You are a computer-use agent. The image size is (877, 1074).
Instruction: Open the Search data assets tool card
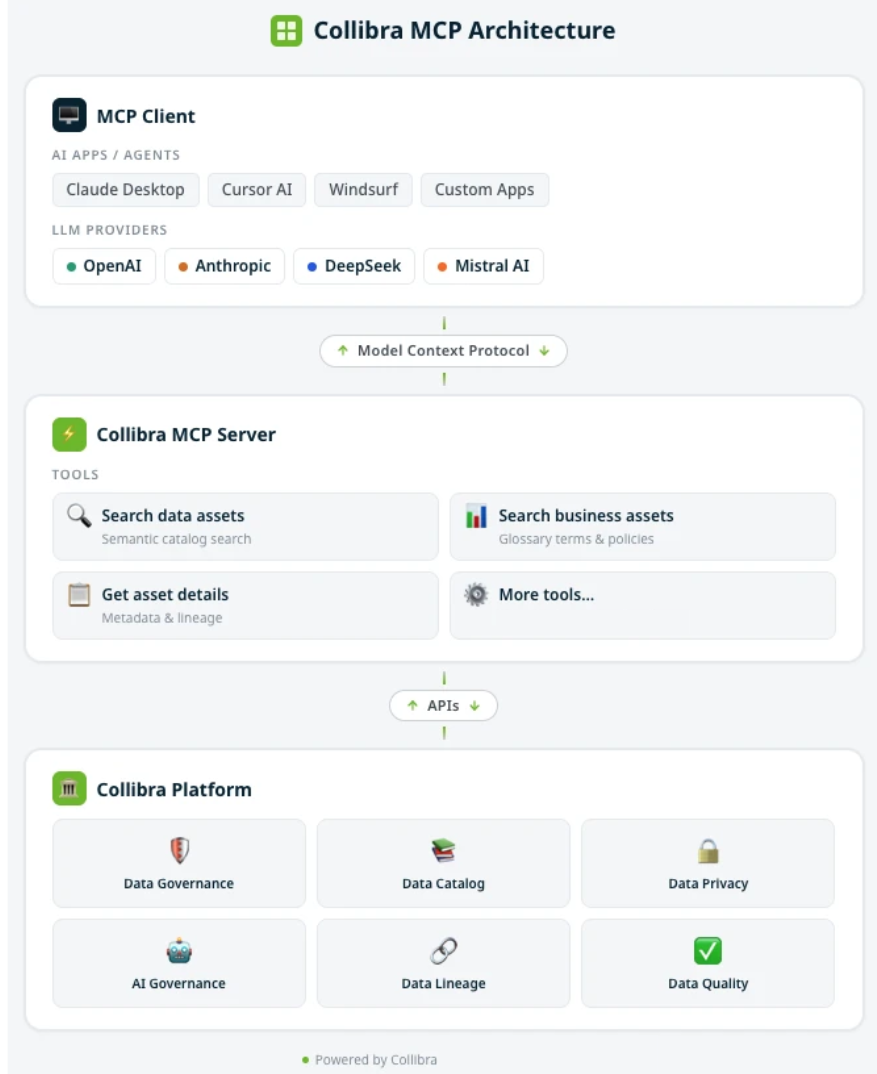pos(245,527)
